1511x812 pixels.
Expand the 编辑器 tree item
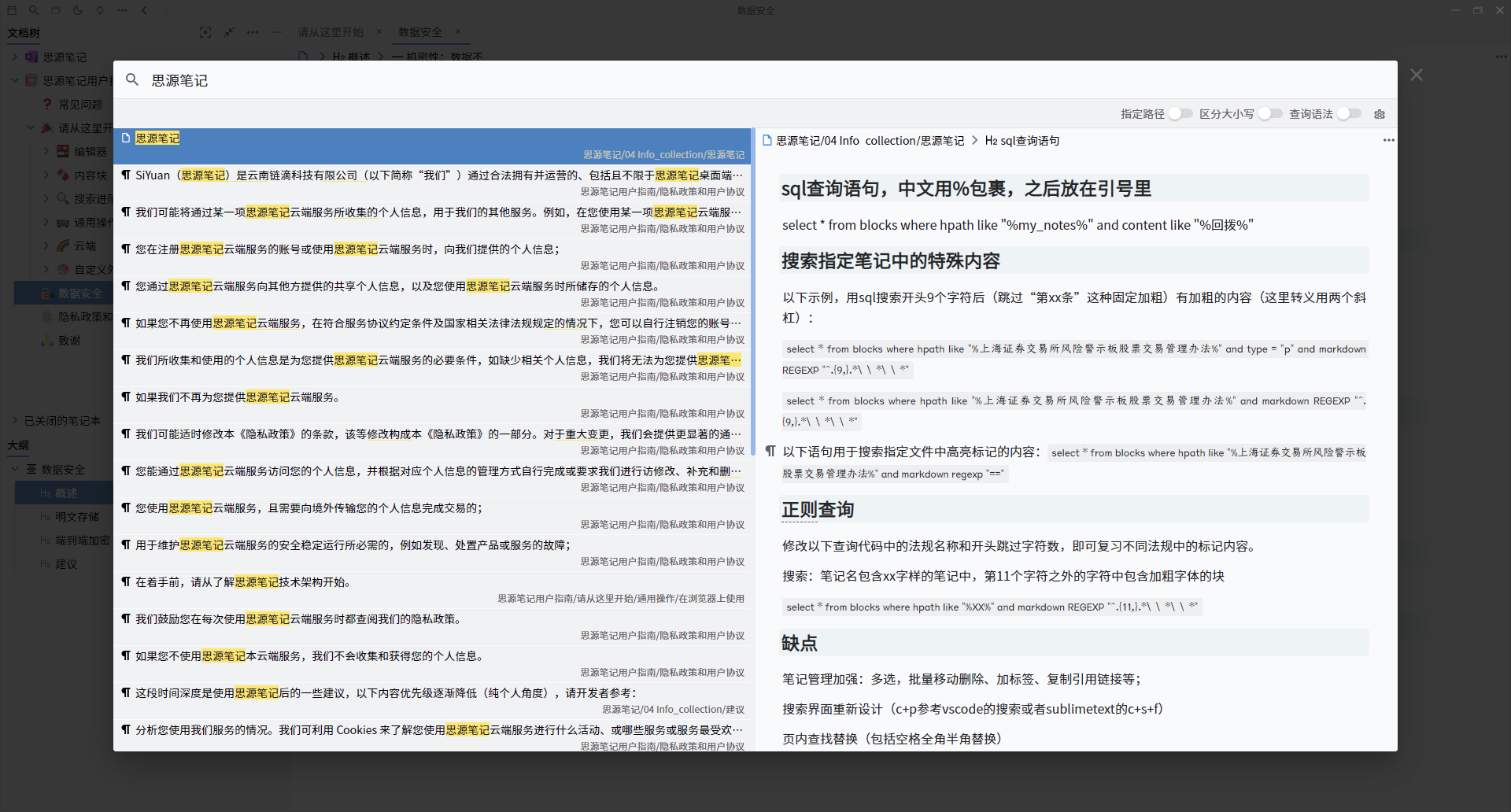(x=45, y=150)
